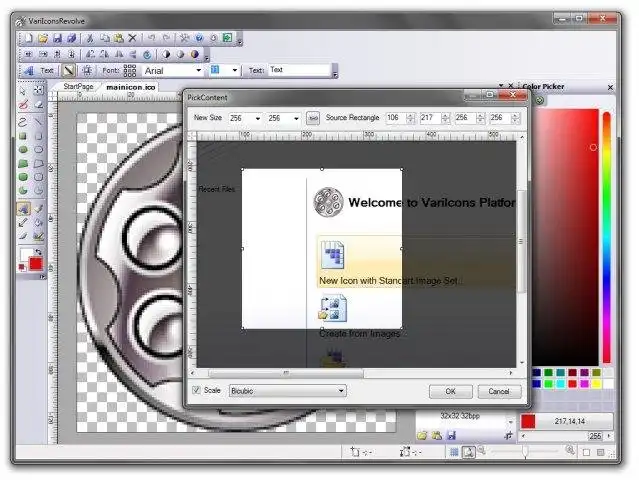Select the filled green polygon tool
This screenshot has width=639, height=480.
(x=23, y=164)
